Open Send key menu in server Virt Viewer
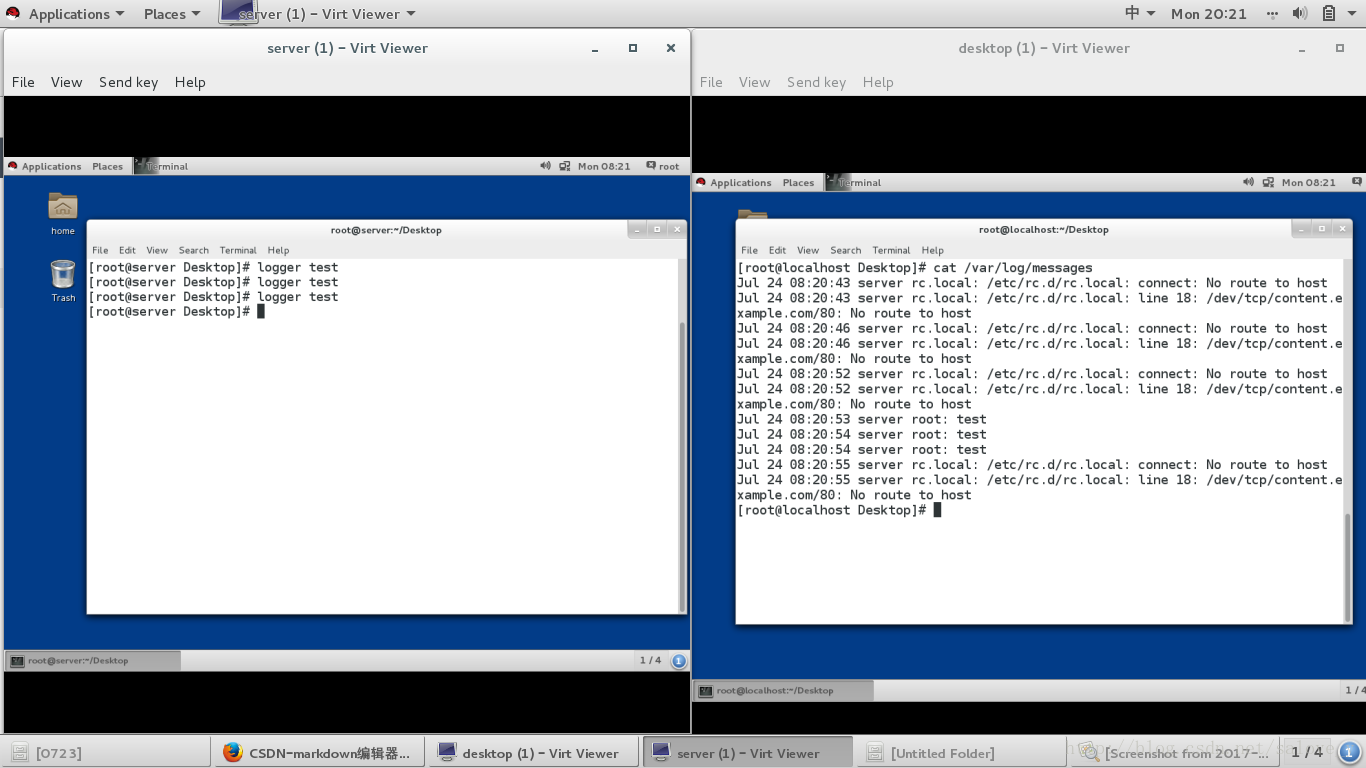 (128, 82)
